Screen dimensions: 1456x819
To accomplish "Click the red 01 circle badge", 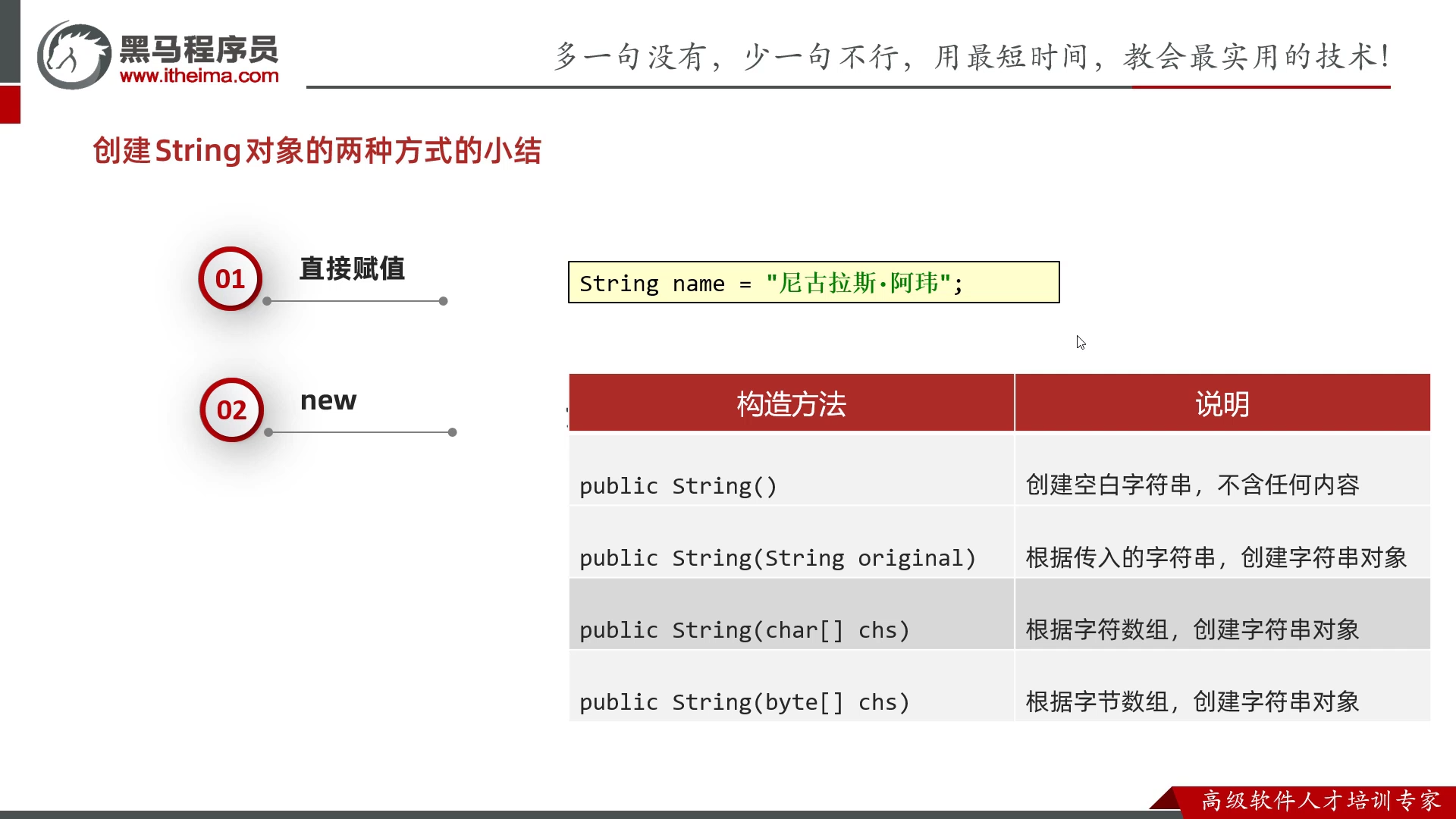I will pos(231,278).
